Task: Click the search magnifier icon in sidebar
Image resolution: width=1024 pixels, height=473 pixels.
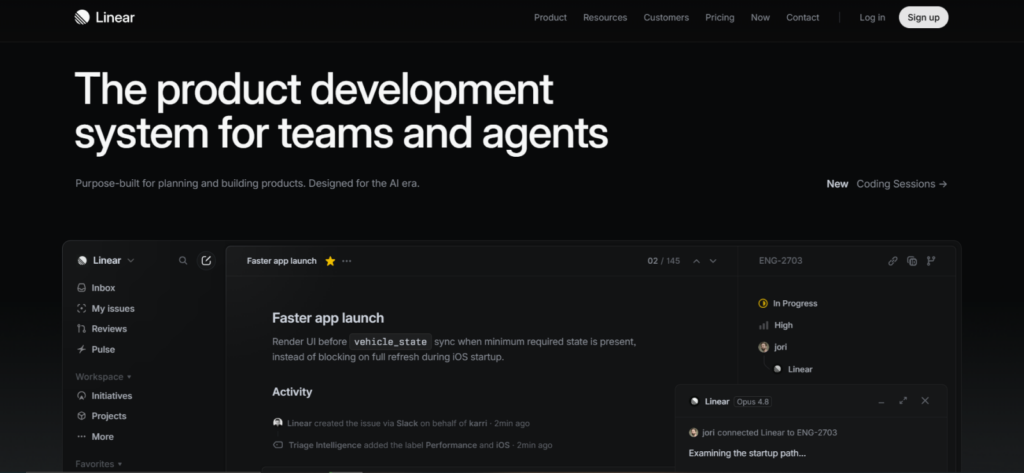Action: coord(183,261)
